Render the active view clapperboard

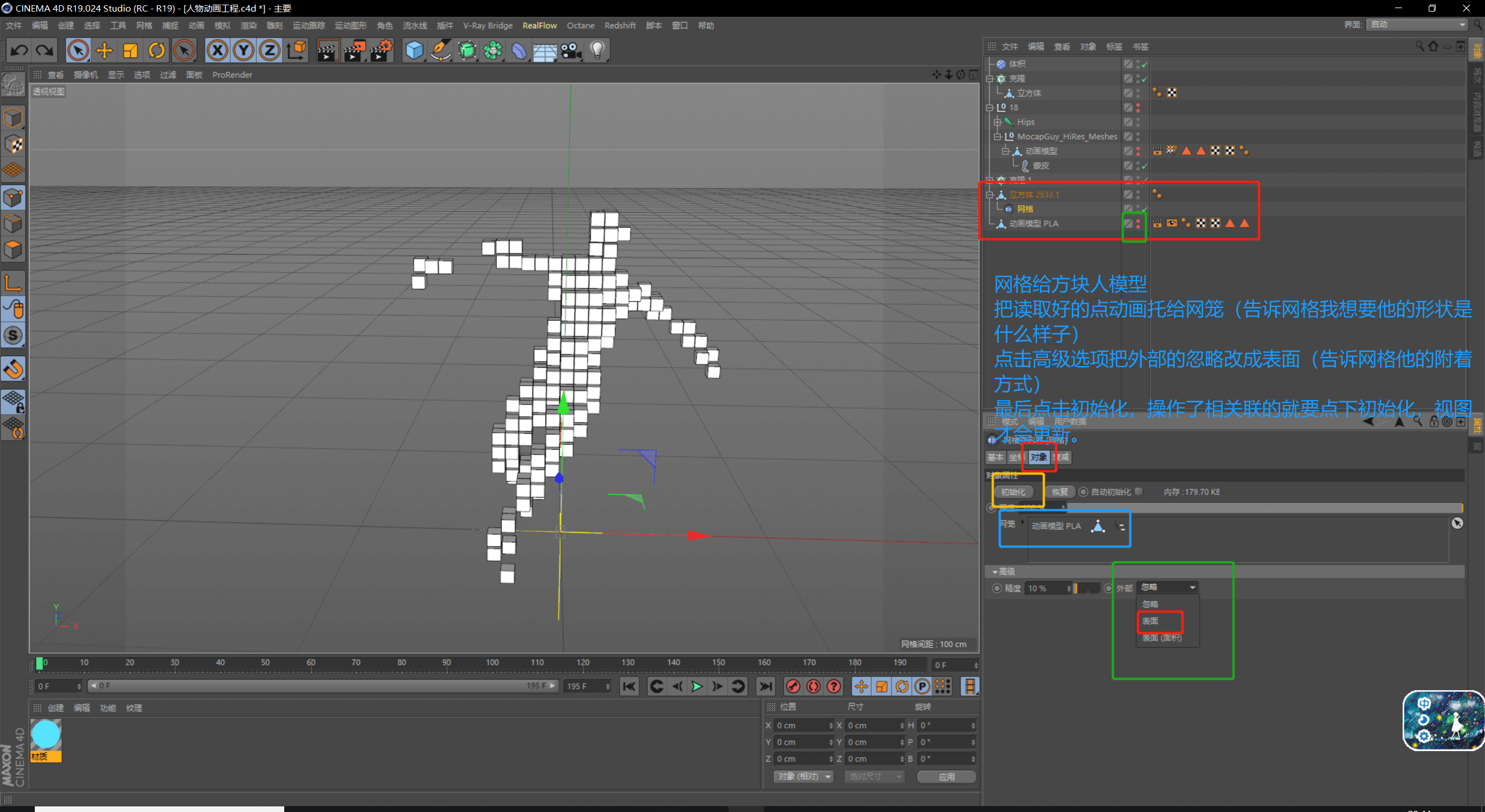click(328, 50)
